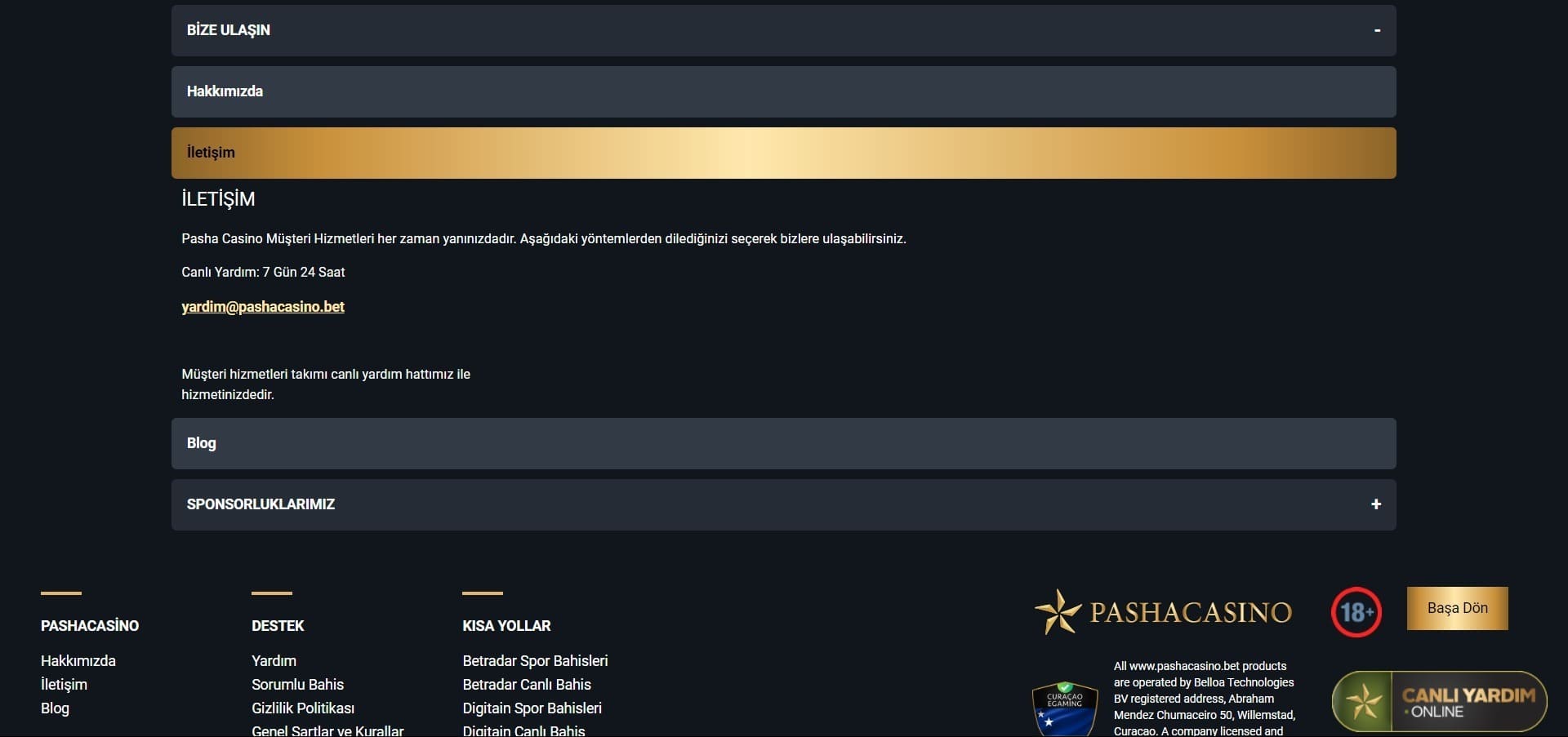Go to Blog from the footer
The image size is (1568, 737).
point(55,708)
